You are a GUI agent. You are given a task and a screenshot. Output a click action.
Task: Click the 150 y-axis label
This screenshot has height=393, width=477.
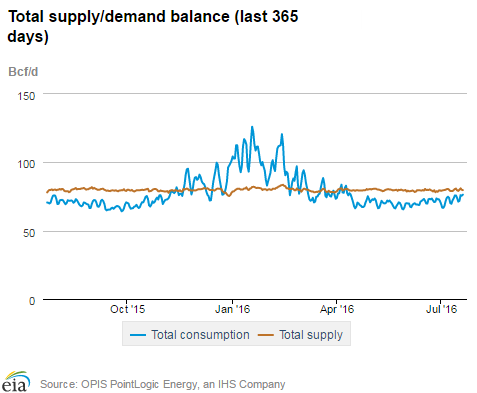pos(26,96)
